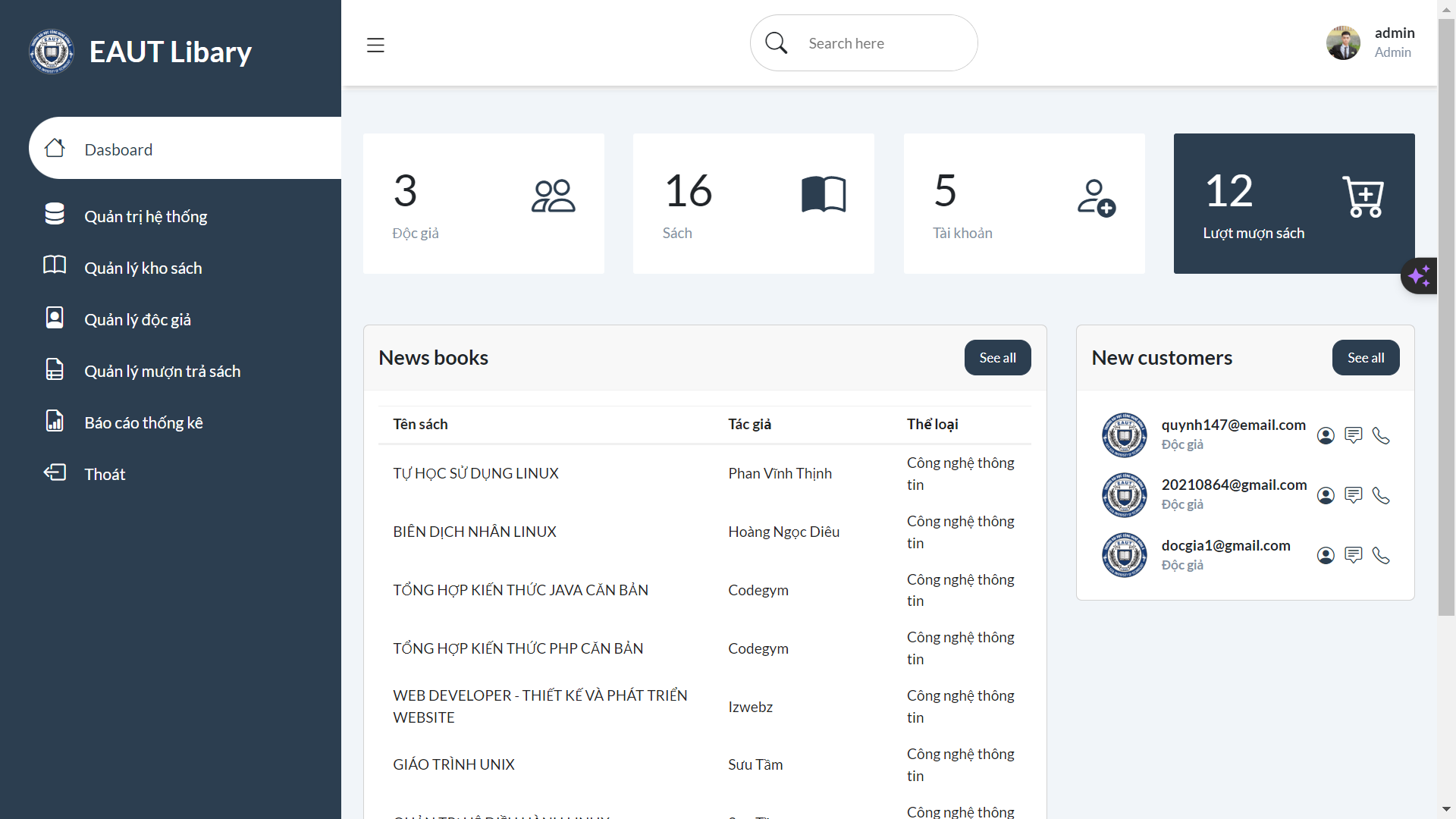Screen dimensions: 1456x819
Task: Click the Thể loại column header
Action: click(x=932, y=424)
